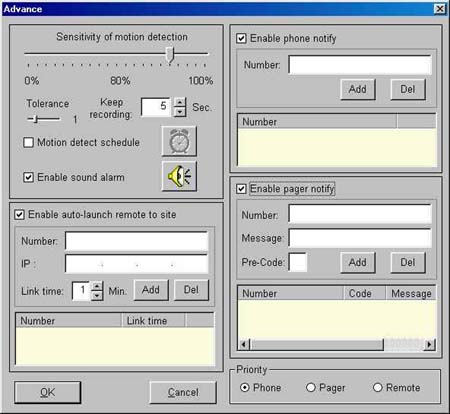Select Pager priority radio button
Viewport: 450px width, 414px height.
coord(311,388)
